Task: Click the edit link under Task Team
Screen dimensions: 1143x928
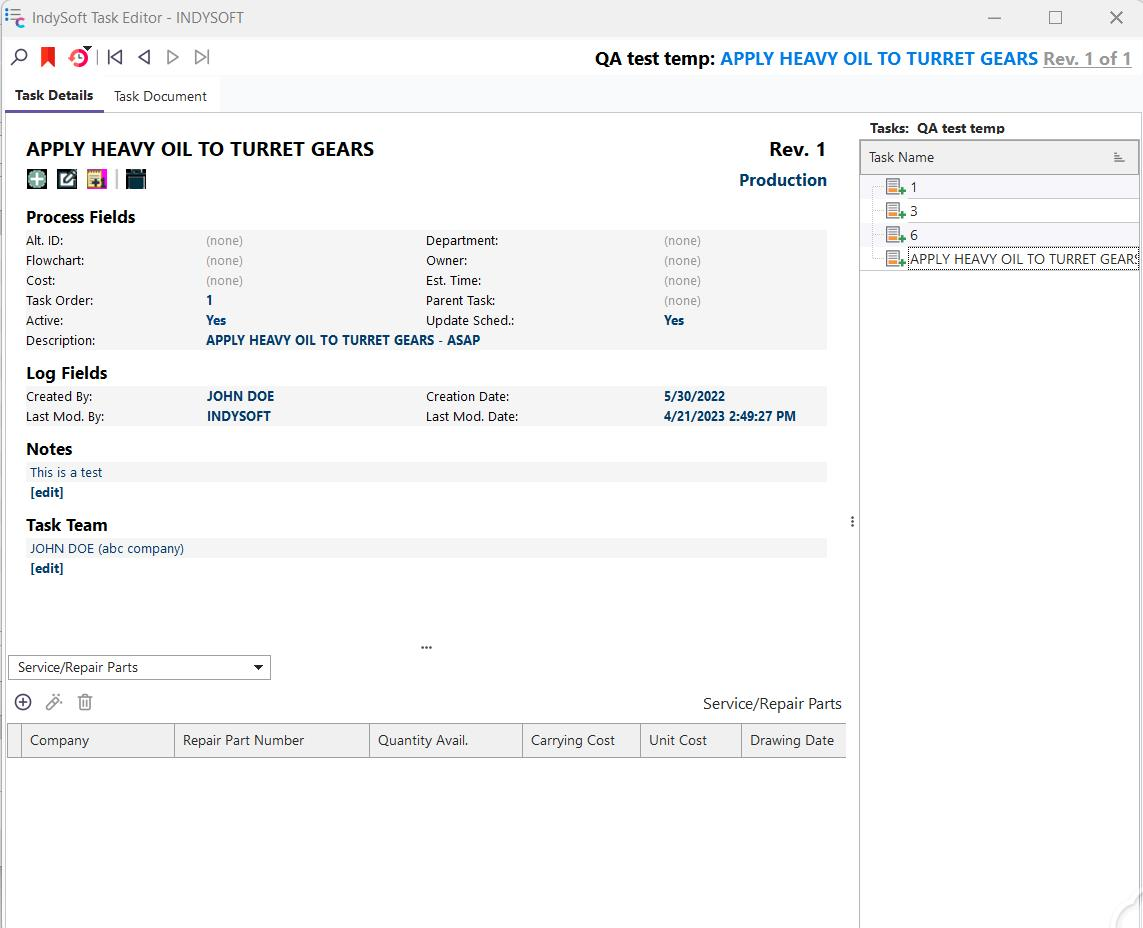Action: tap(47, 569)
